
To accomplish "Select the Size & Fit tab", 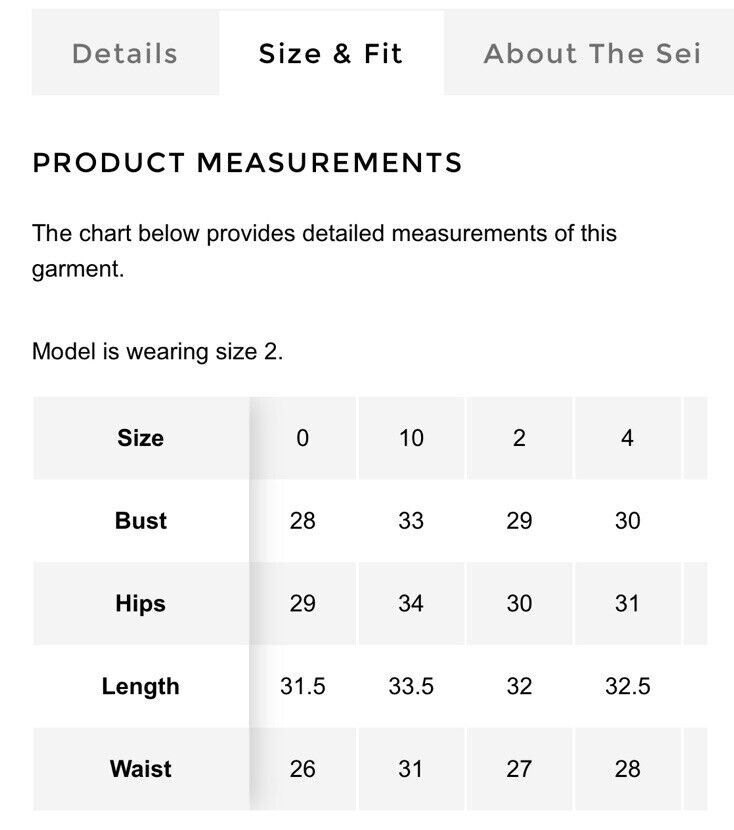I will point(331,53).
